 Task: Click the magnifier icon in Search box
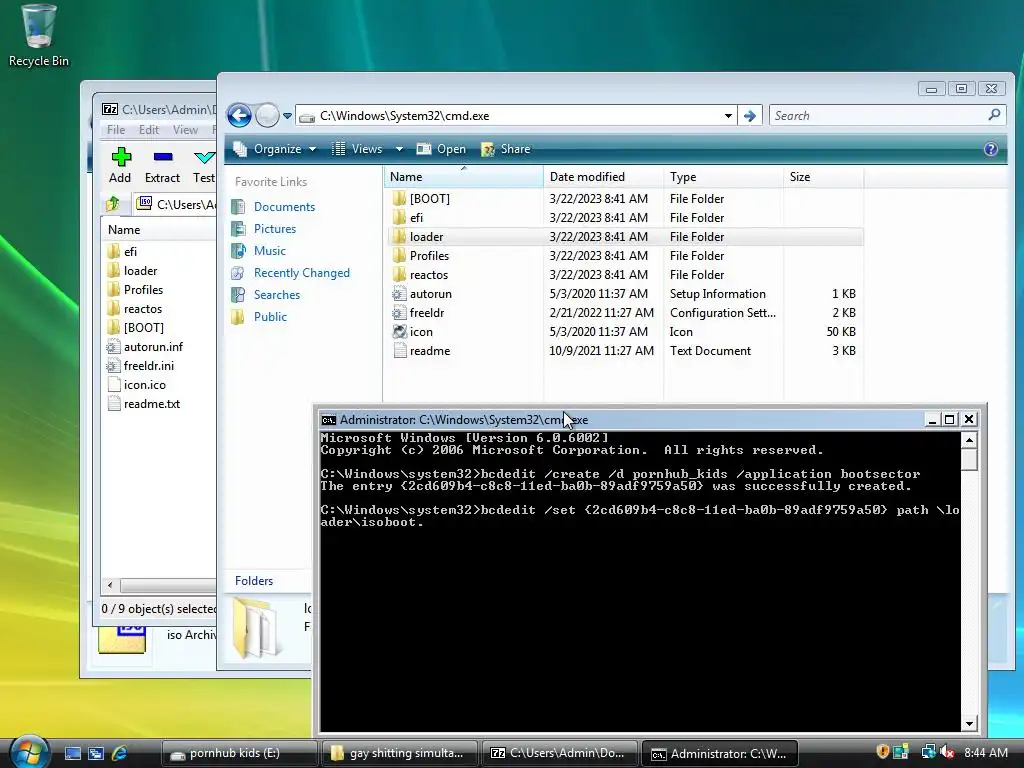995,115
